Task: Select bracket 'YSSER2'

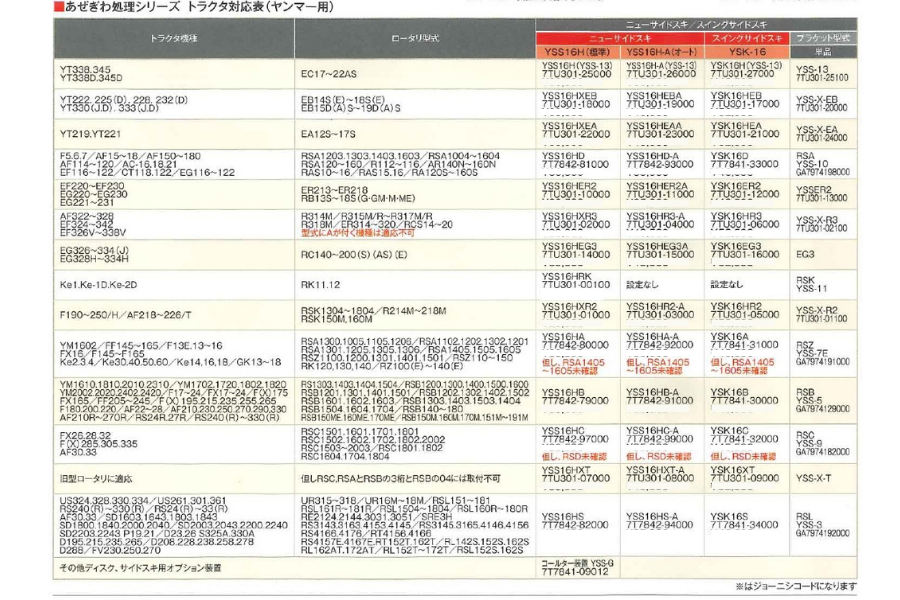Action: click(813, 189)
